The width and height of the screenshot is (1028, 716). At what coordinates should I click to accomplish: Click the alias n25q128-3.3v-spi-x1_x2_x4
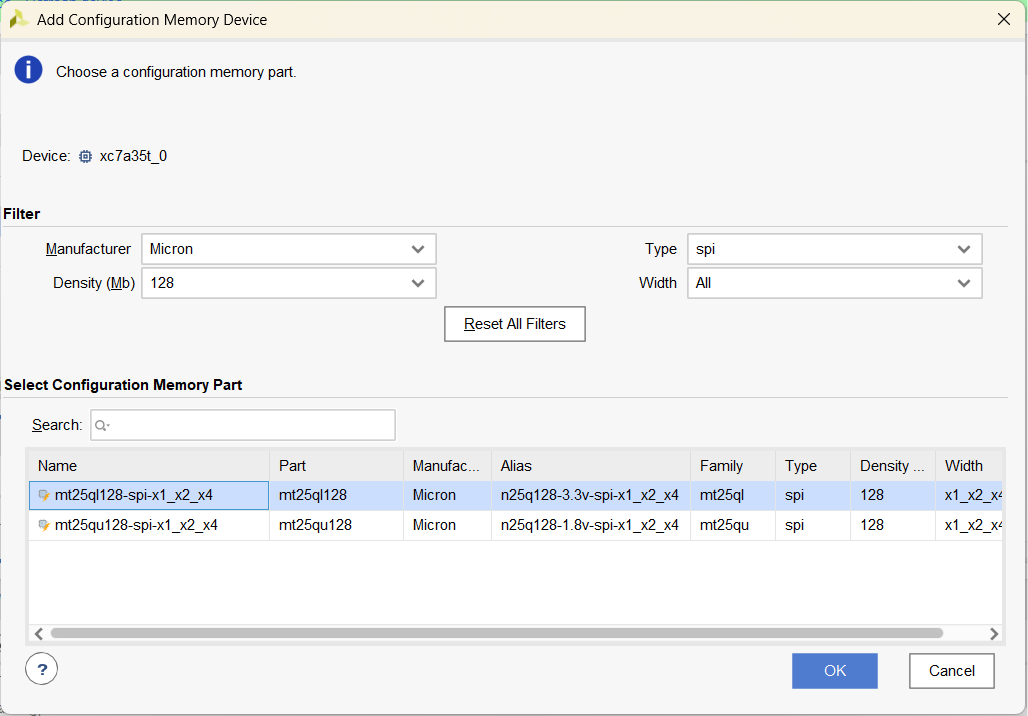point(589,495)
